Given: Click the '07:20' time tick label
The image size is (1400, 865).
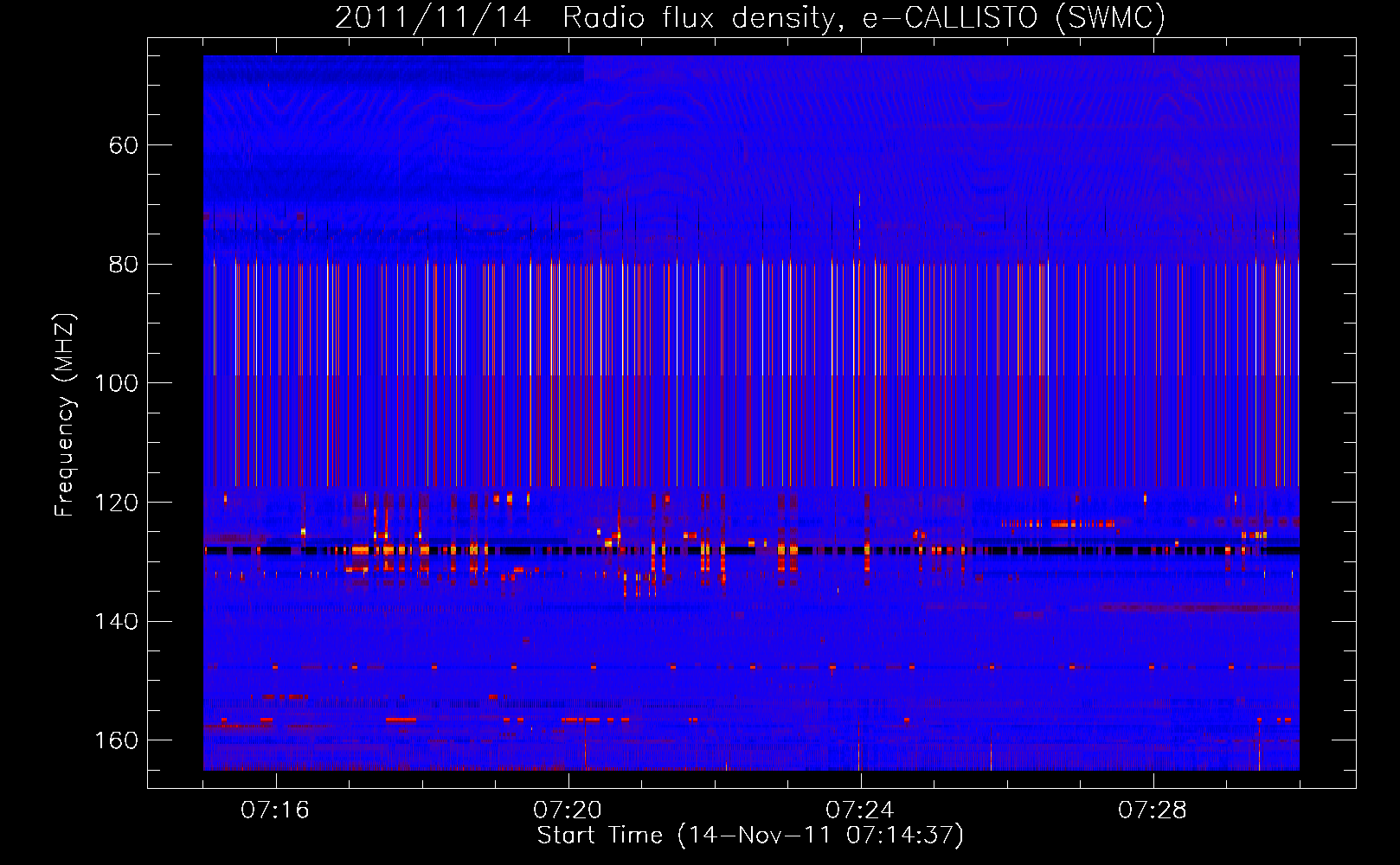Looking at the screenshot, I should pyautogui.click(x=568, y=811).
